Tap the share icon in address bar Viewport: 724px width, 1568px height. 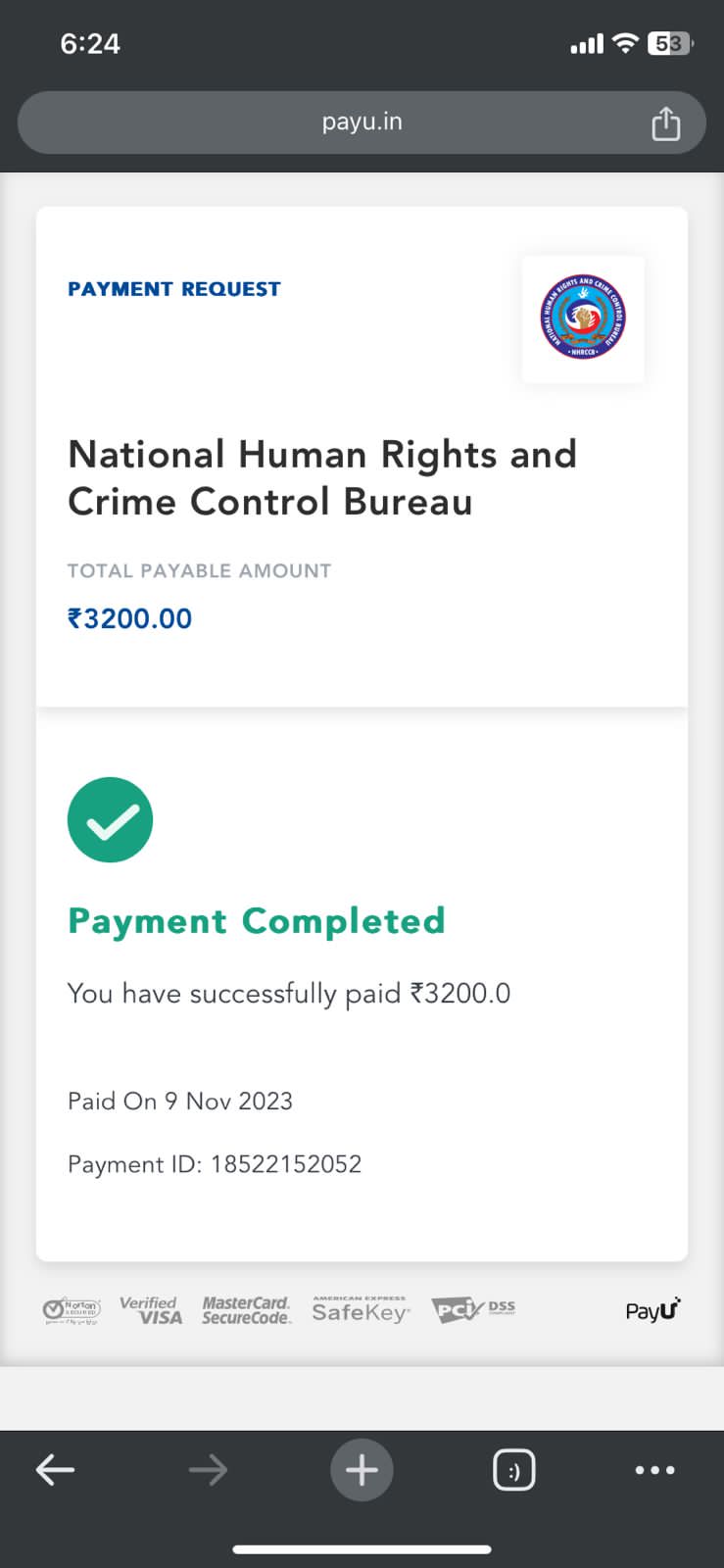(666, 123)
